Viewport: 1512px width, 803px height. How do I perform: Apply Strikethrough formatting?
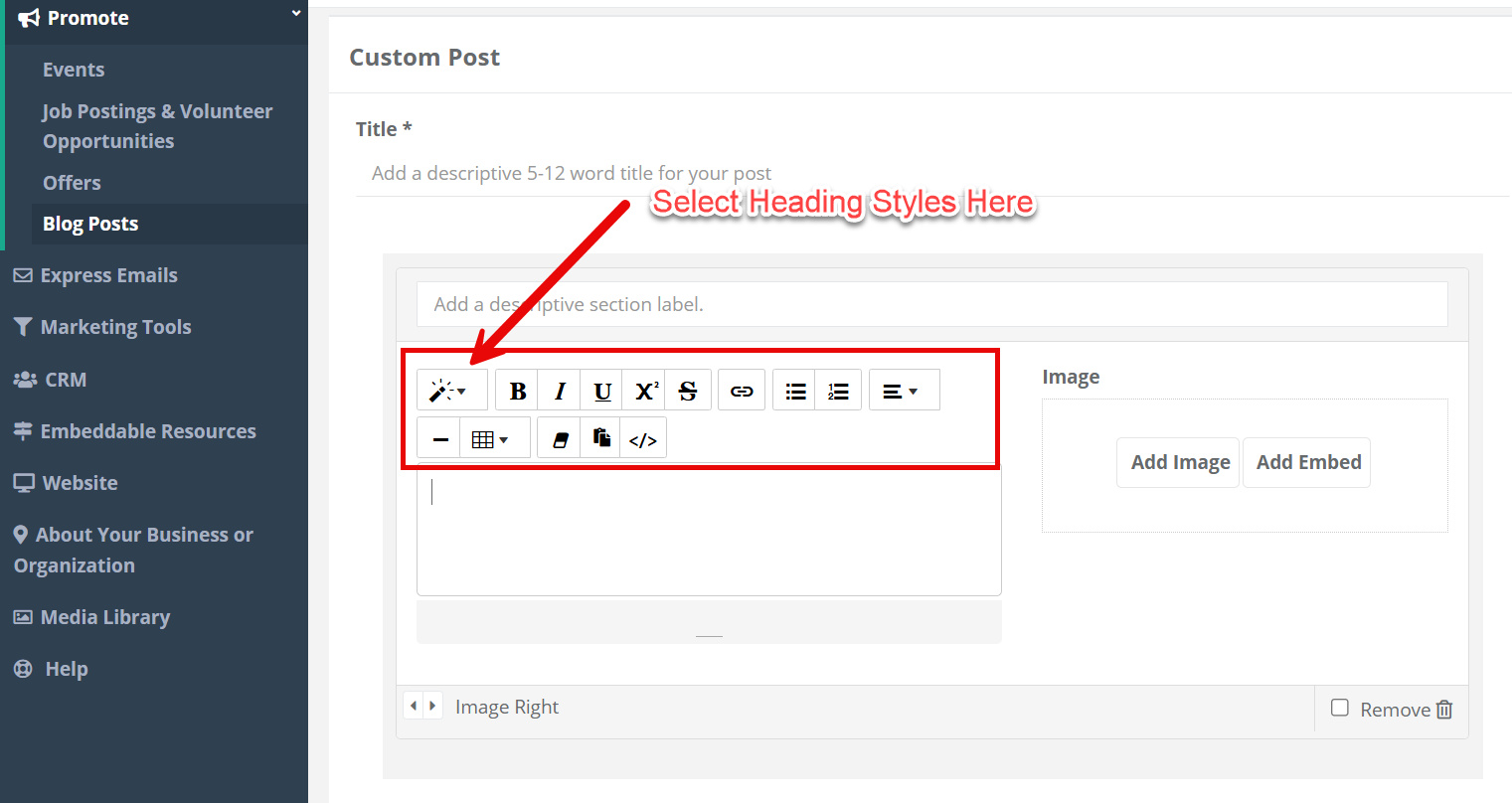click(688, 391)
